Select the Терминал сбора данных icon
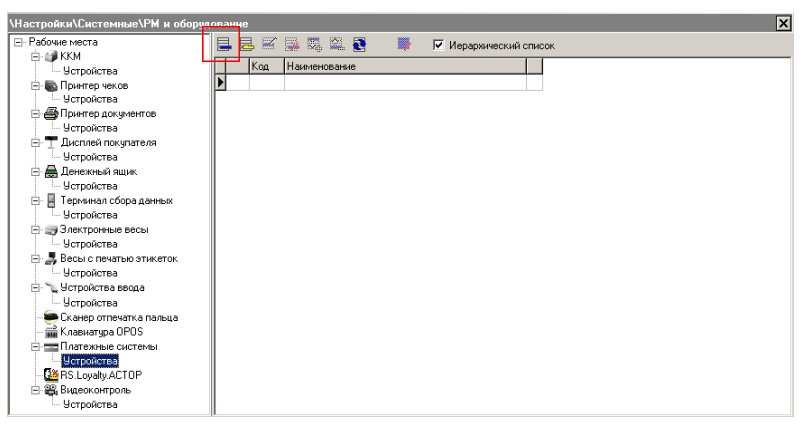808x431 pixels. point(51,201)
